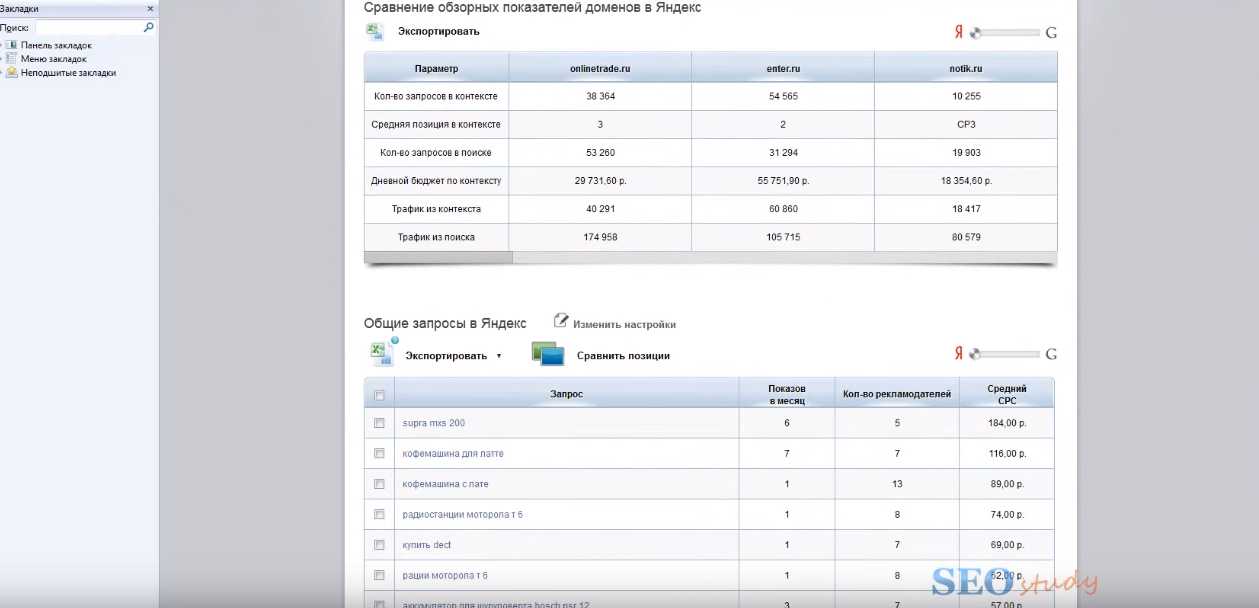
Task: Click the upper Yandex-Google slider handle
Action: pyautogui.click(x=976, y=33)
